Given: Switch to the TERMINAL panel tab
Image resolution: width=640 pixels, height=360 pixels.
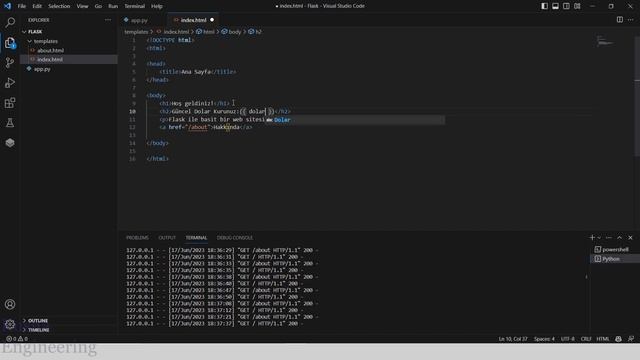Looking at the screenshot, I should tap(196, 238).
